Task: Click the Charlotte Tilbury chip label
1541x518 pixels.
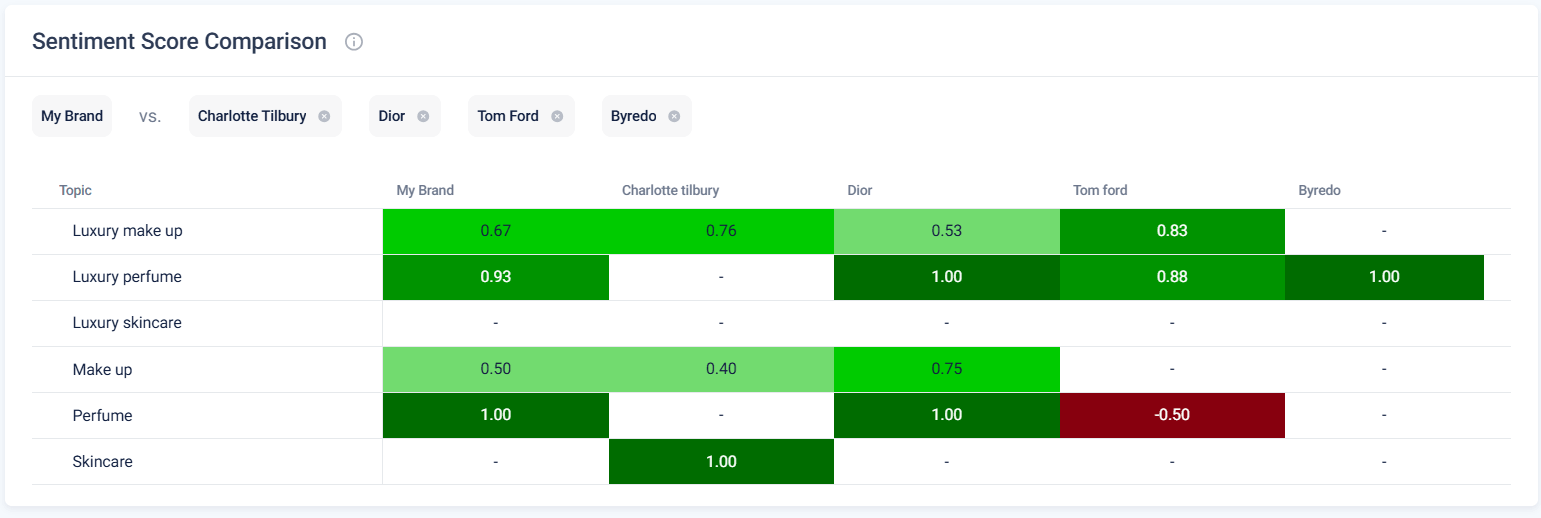Action: 252,116
